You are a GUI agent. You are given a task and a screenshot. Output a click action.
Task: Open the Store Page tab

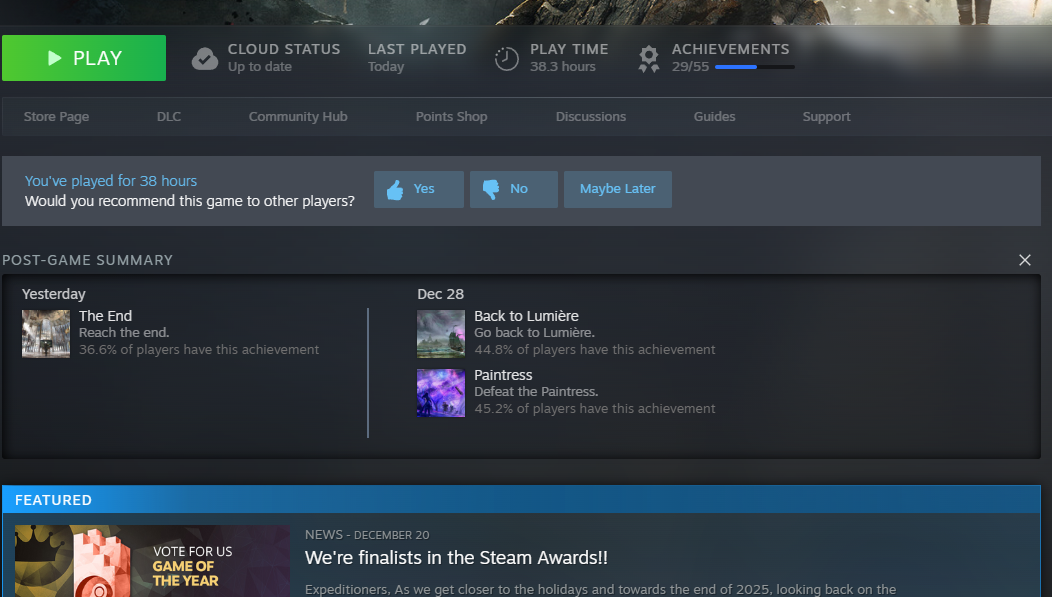56,117
